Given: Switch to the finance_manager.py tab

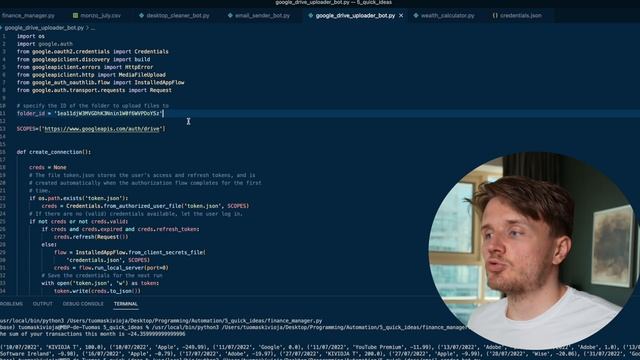Looking at the screenshot, I should (28, 16).
